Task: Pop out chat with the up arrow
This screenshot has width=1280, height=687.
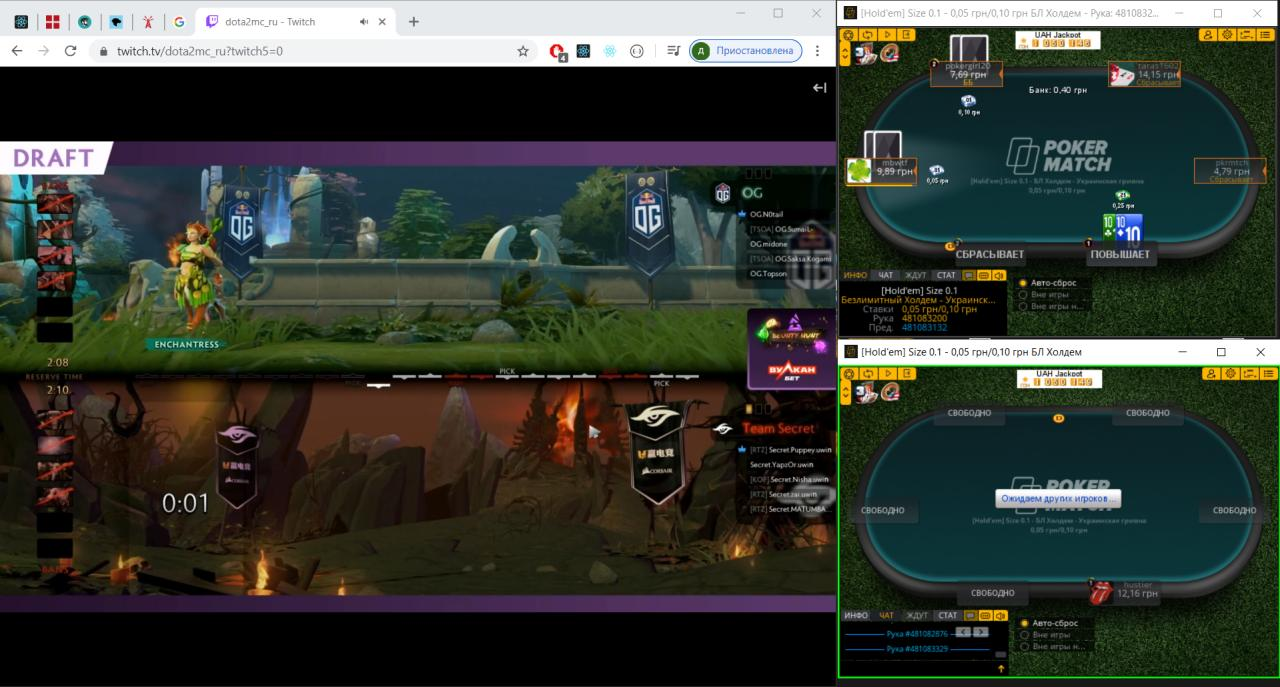Action: (1000, 668)
